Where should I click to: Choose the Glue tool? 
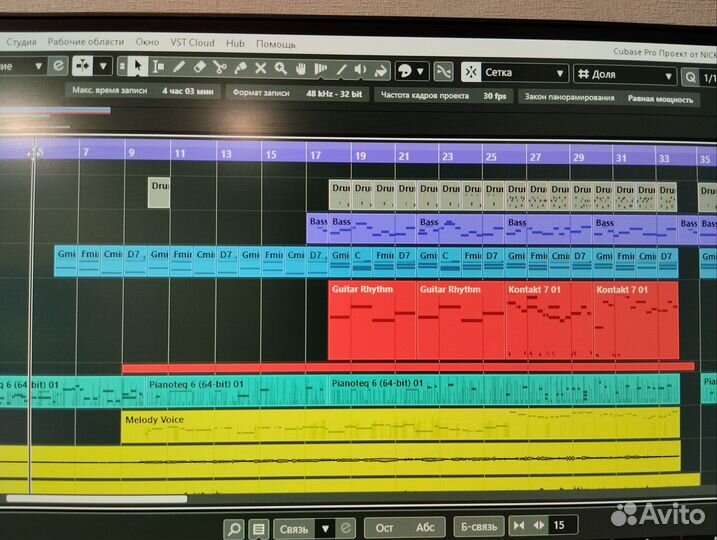(x=240, y=68)
